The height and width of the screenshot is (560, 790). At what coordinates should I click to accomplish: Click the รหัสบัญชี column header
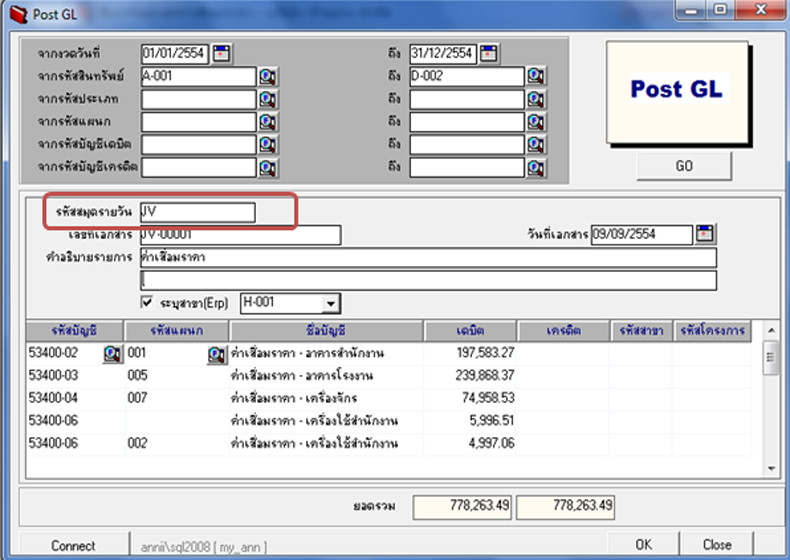[74, 330]
